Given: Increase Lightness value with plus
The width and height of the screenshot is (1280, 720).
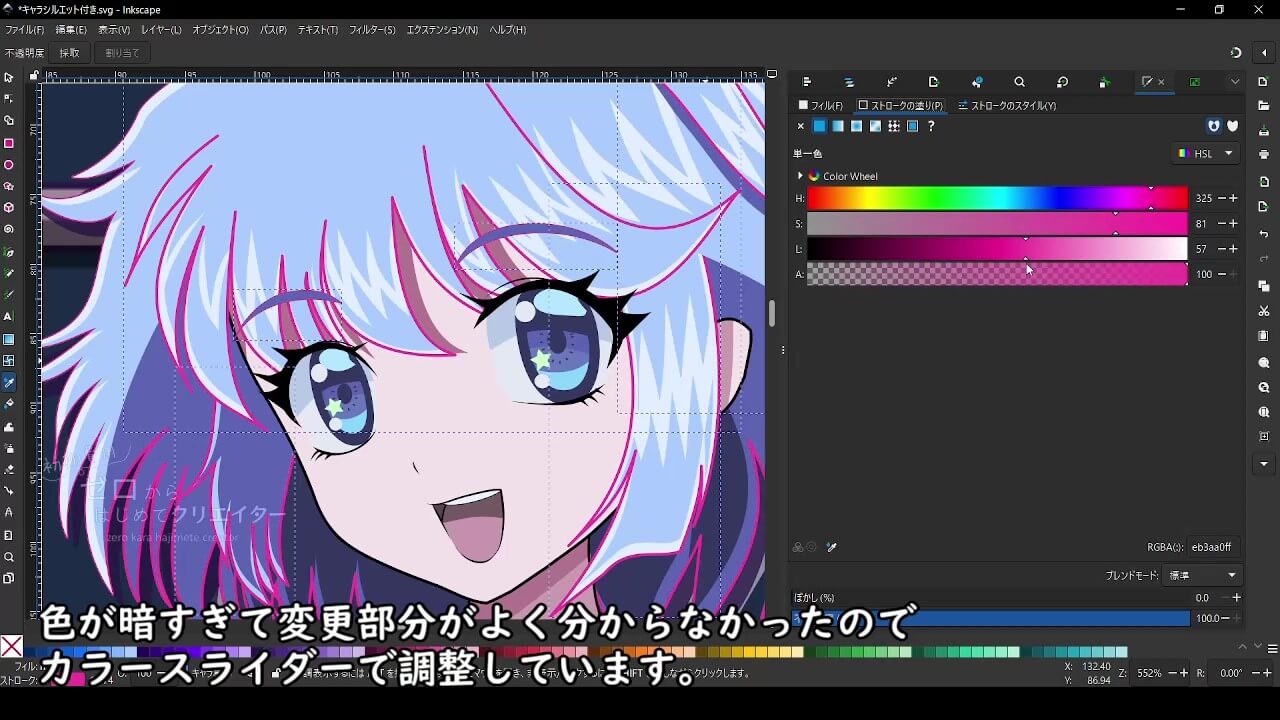Looking at the screenshot, I should click(x=1233, y=249).
